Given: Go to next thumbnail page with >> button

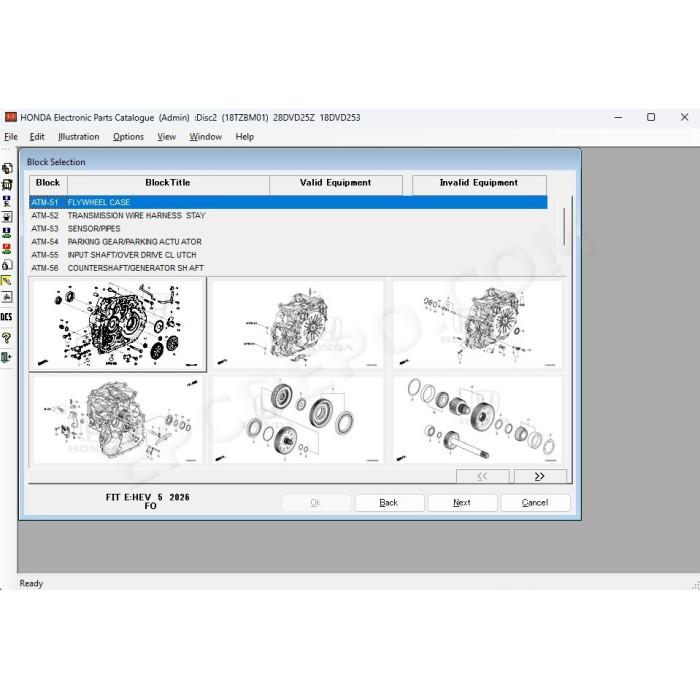Looking at the screenshot, I should 540,476.
